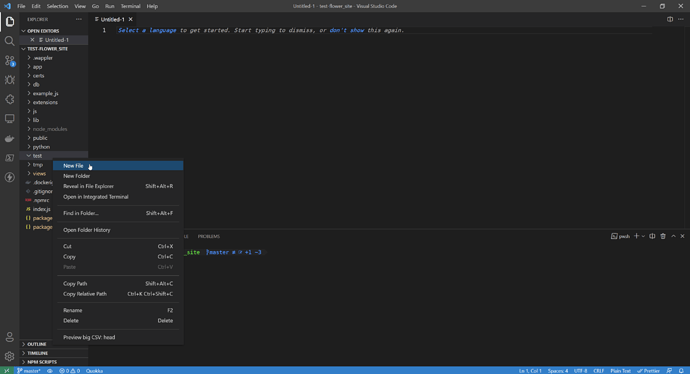Open the Docker sidebar view
Viewport: 690px width, 374px height.
pyautogui.click(x=9, y=139)
